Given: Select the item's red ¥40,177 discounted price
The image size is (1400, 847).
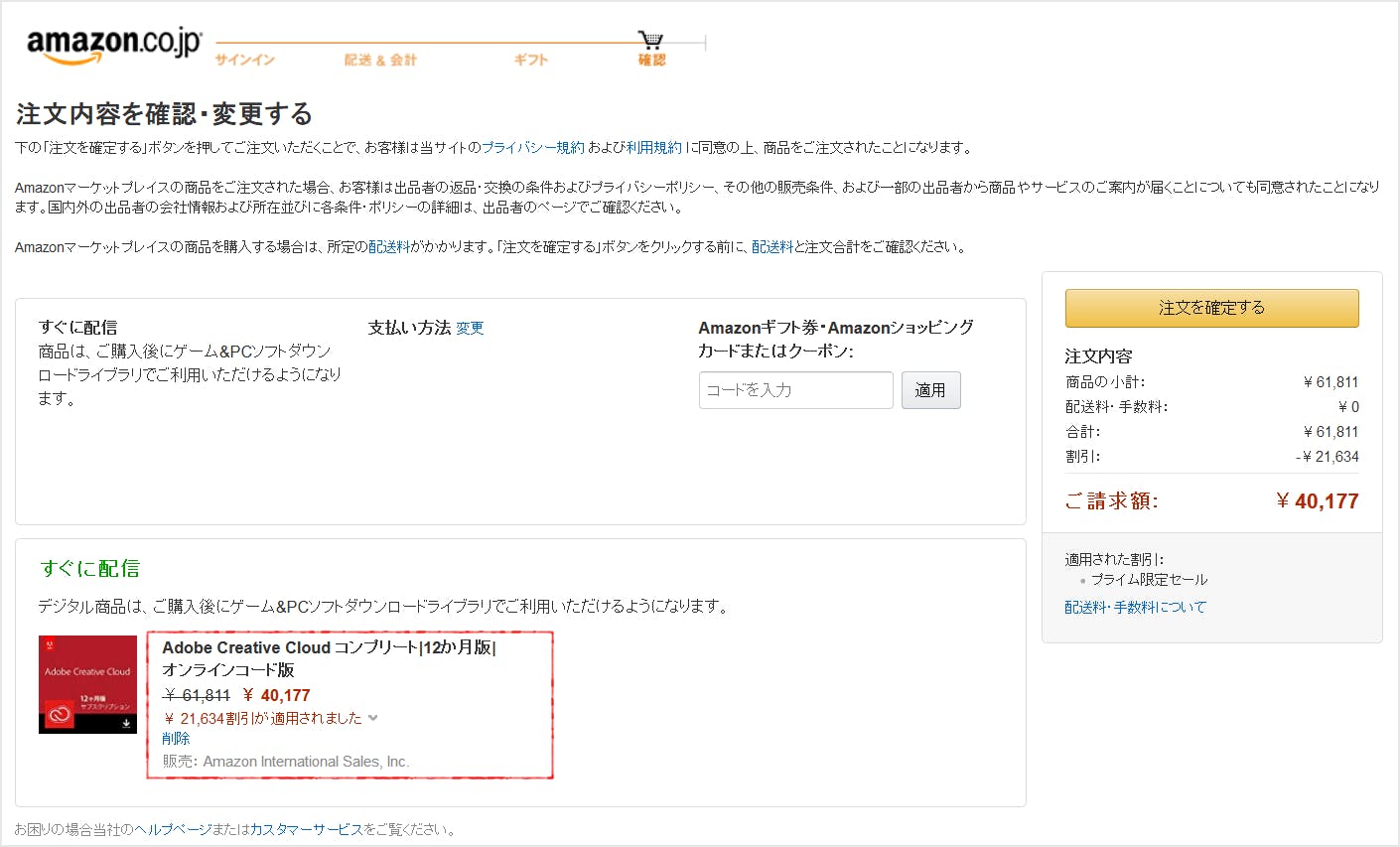Looking at the screenshot, I should tap(276, 695).
